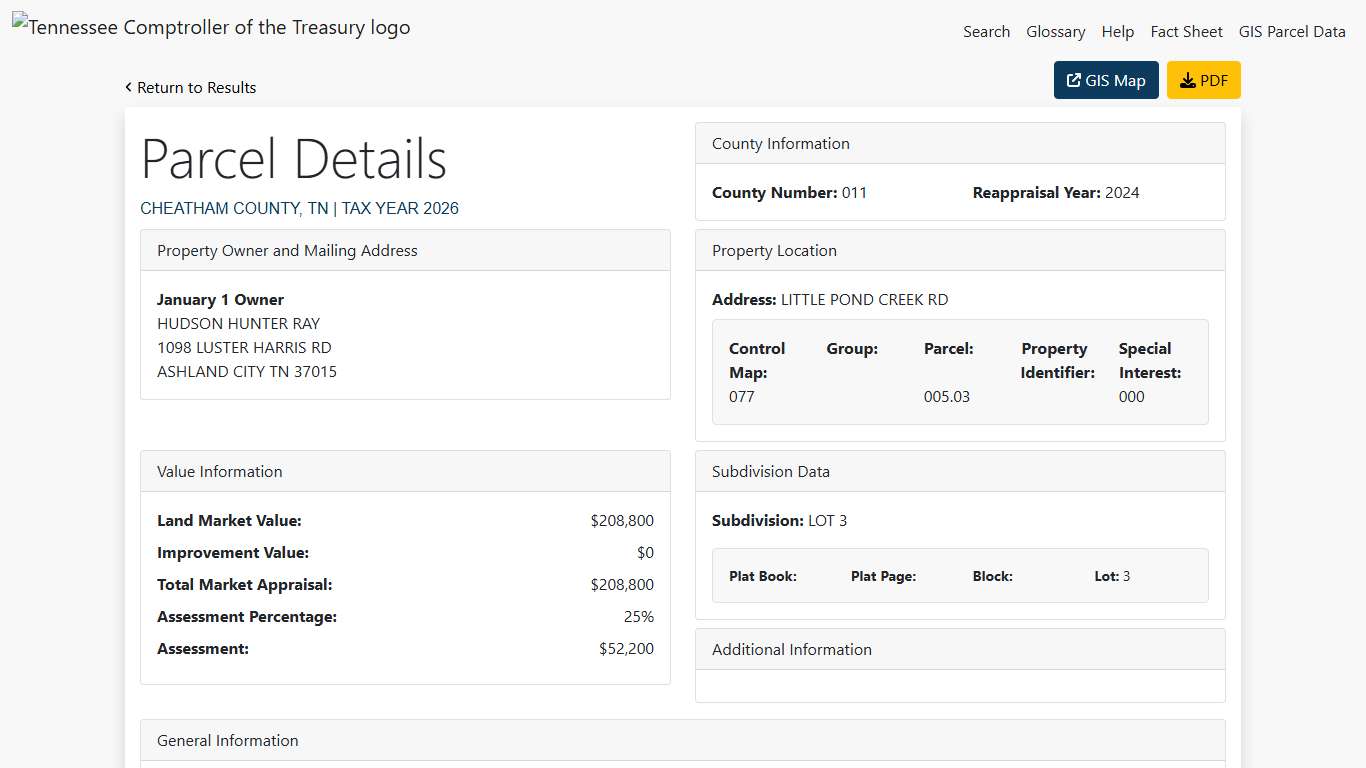Open the Help section

[x=1118, y=31]
